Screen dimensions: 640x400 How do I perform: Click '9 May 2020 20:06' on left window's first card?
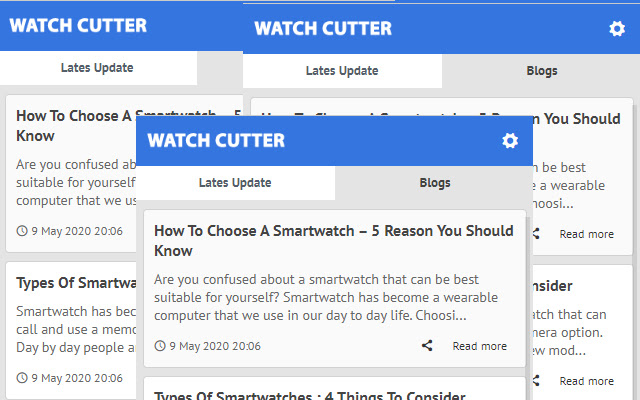[77, 231]
